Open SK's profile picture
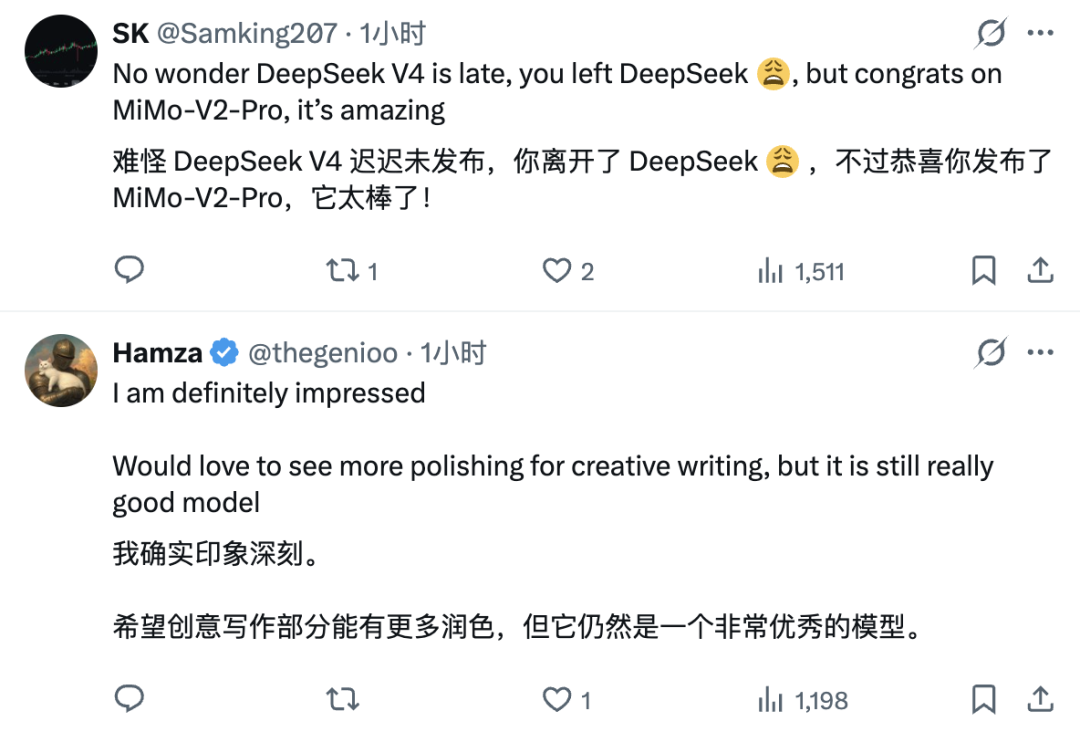Viewport: 1080px width, 732px height. click(61, 50)
